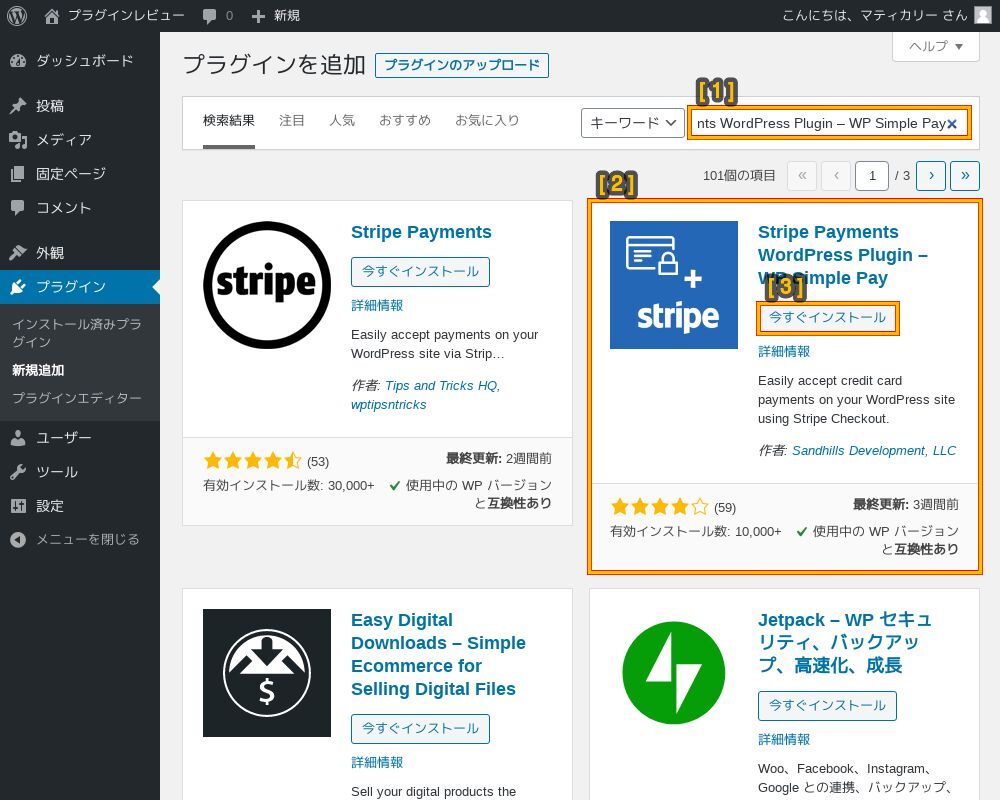This screenshot has height=800, width=1000.
Task: Open the user avatar in top right
Action: click(x=983, y=15)
